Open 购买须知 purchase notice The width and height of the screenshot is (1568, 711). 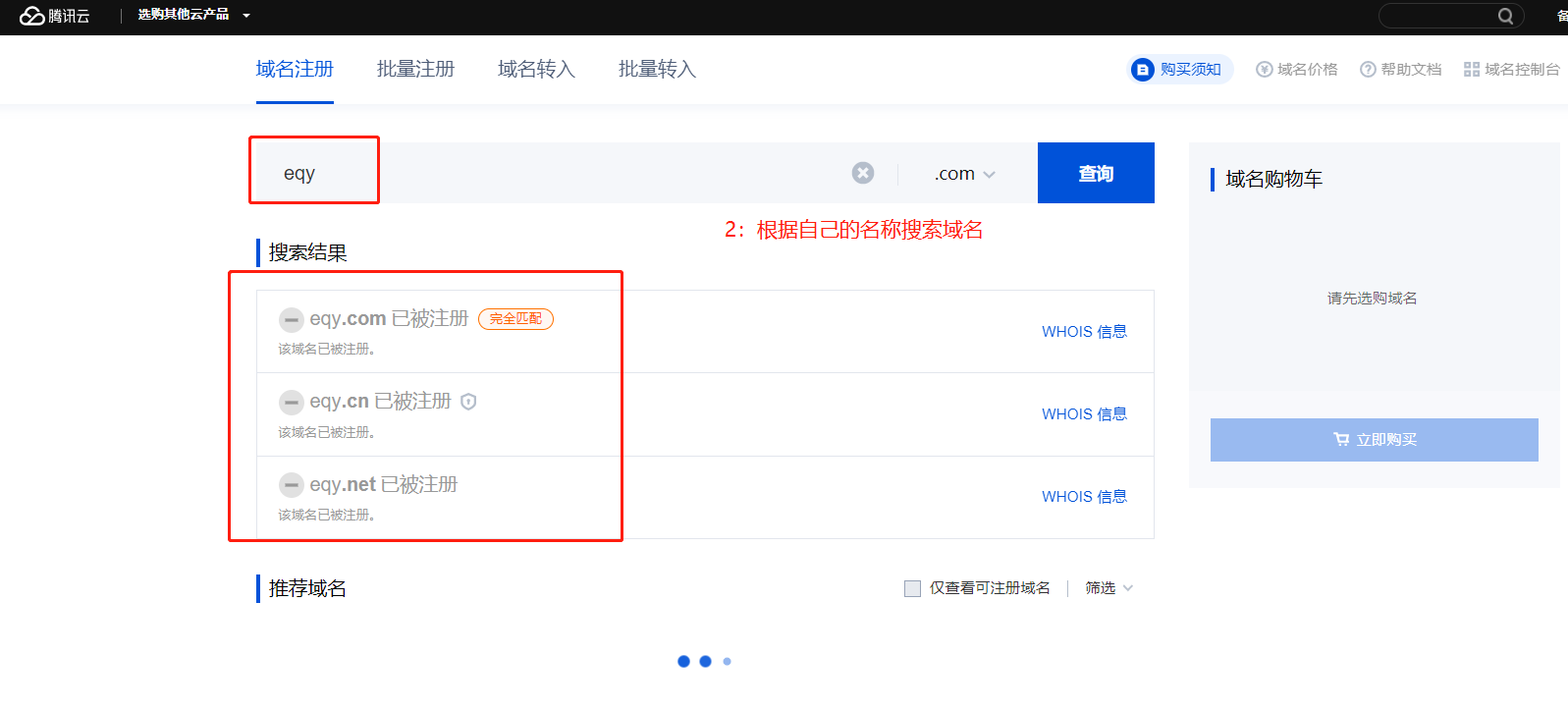1180,70
